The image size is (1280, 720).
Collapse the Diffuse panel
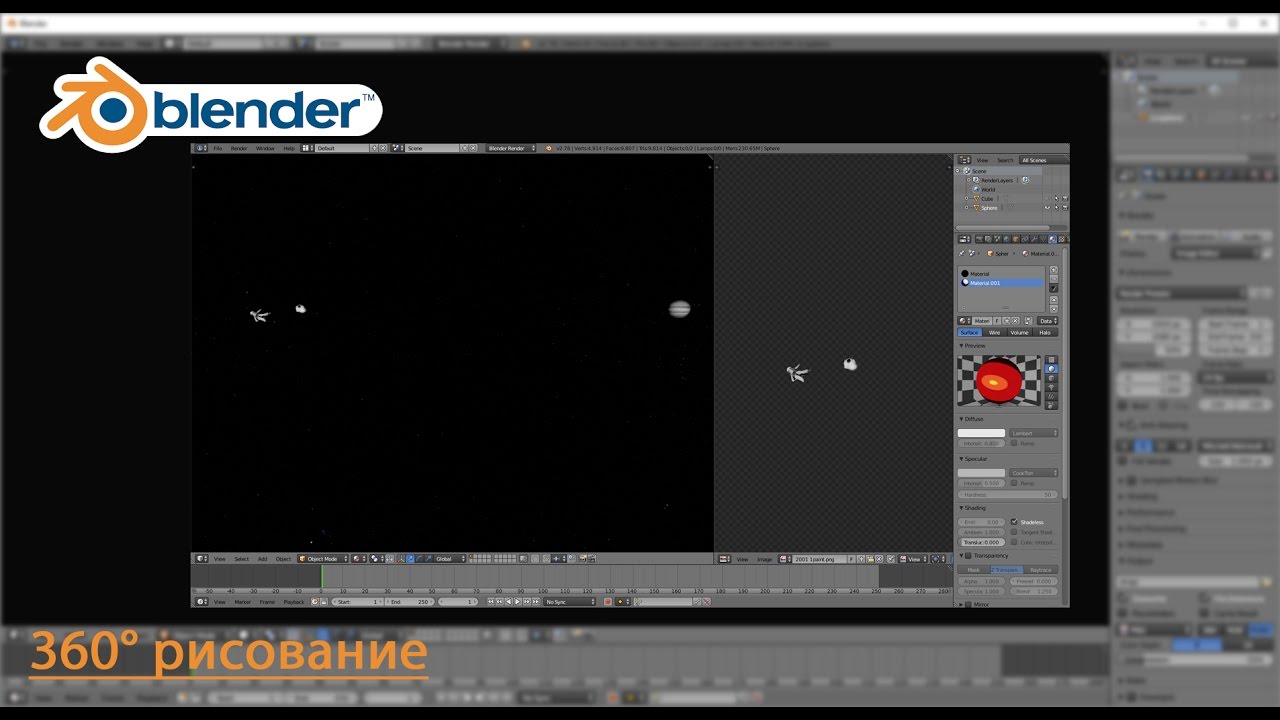(x=961, y=419)
